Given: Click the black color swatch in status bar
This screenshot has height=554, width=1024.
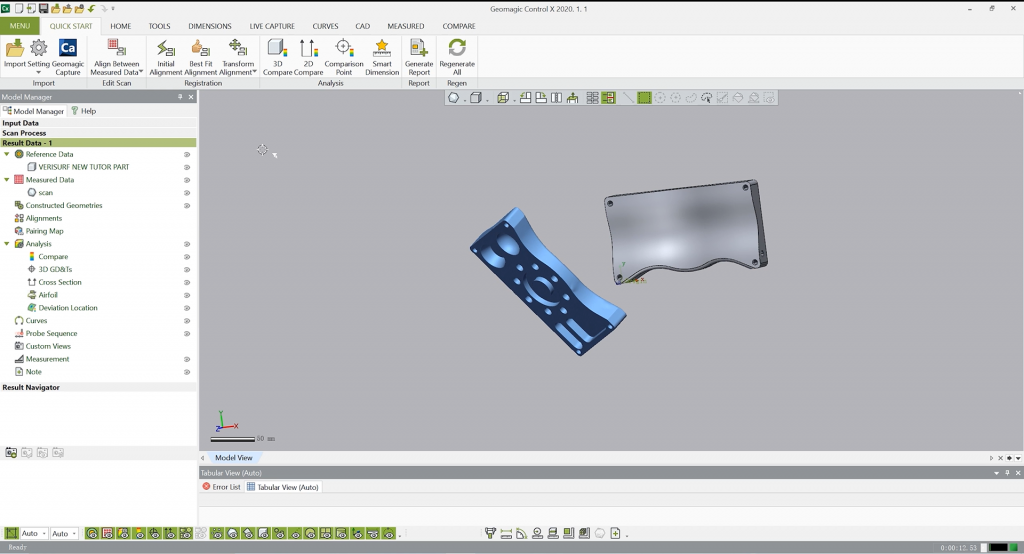Looking at the screenshot, I should tap(998, 547).
